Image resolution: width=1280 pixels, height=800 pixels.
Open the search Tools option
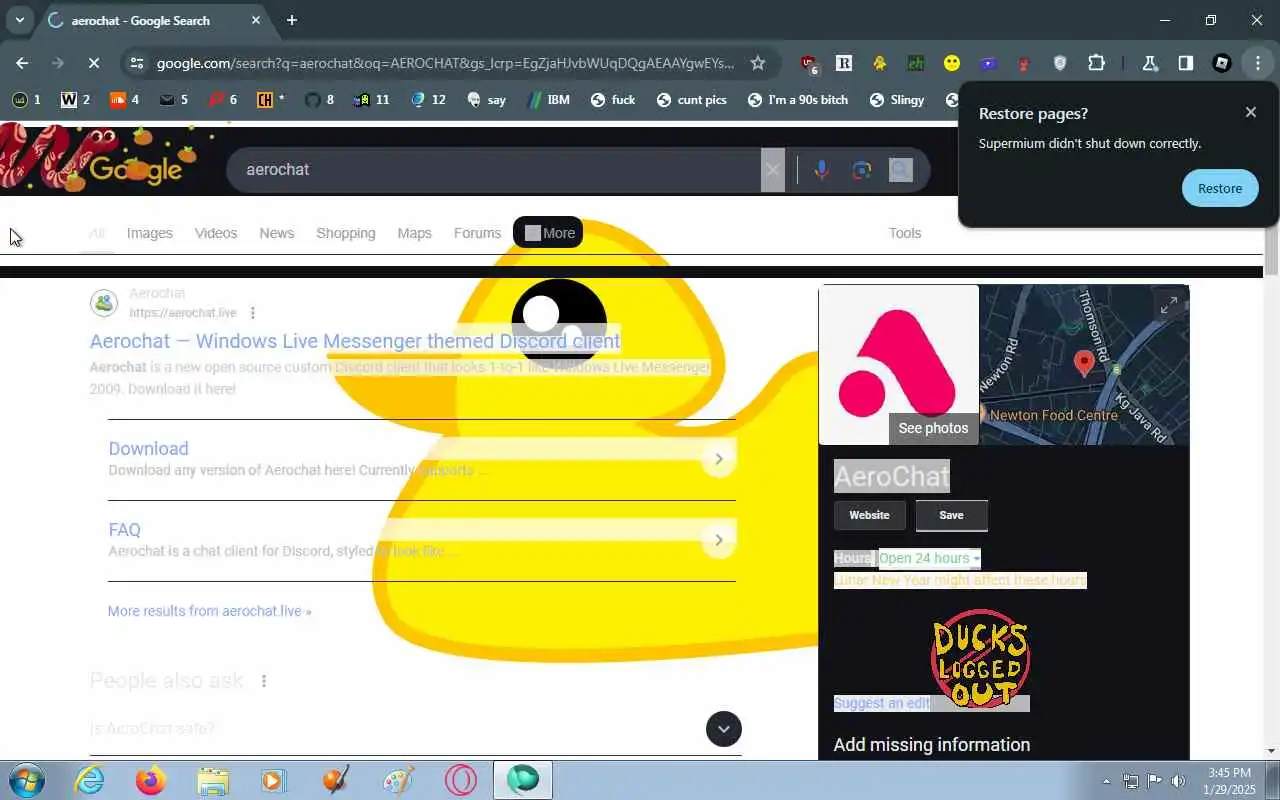click(x=905, y=233)
